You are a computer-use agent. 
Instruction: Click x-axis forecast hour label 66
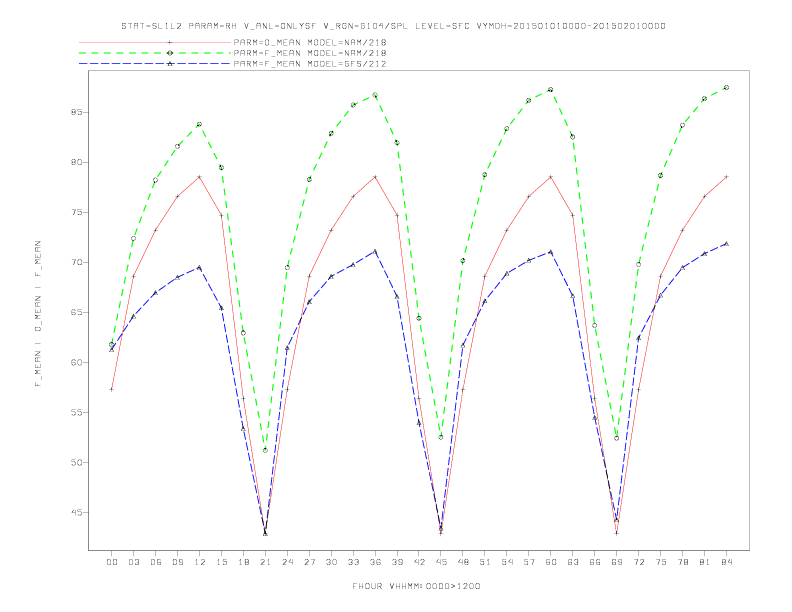(595, 562)
